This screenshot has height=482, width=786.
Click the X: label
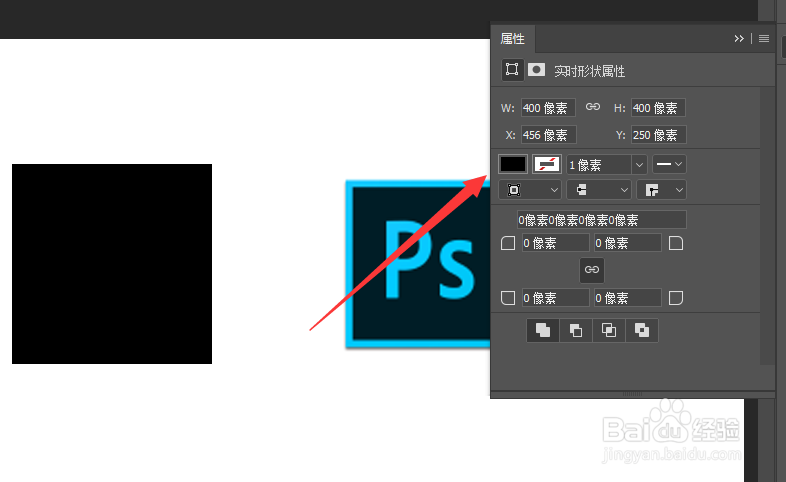coord(510,135)
